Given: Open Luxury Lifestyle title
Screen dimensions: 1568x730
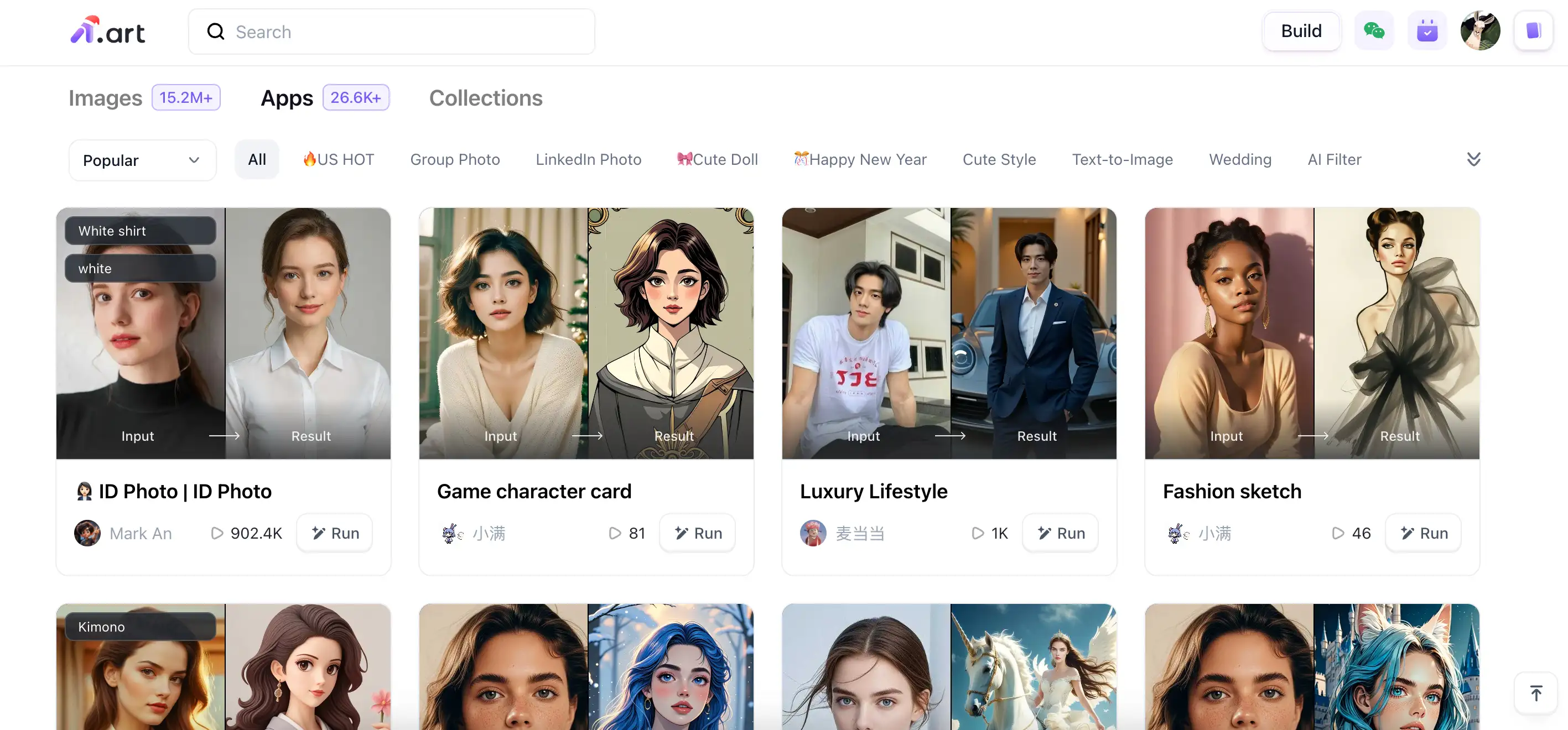Looking at the screenshot, I should [874, 492].
